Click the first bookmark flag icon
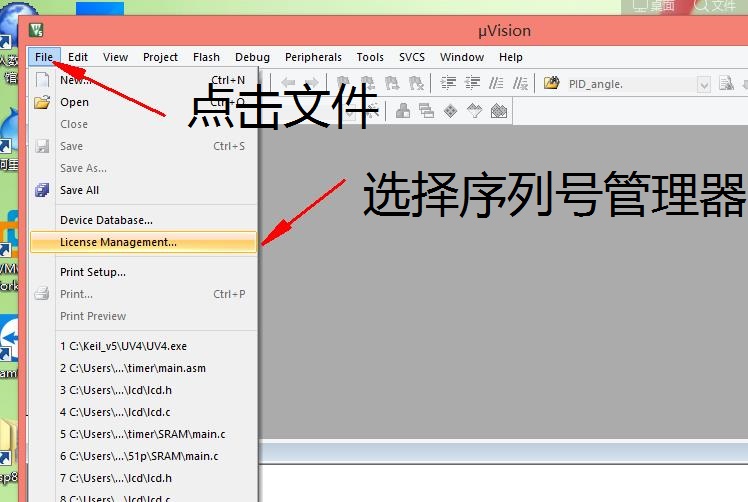Viewport: 748px width, 502px height. (x=343, y=84)
